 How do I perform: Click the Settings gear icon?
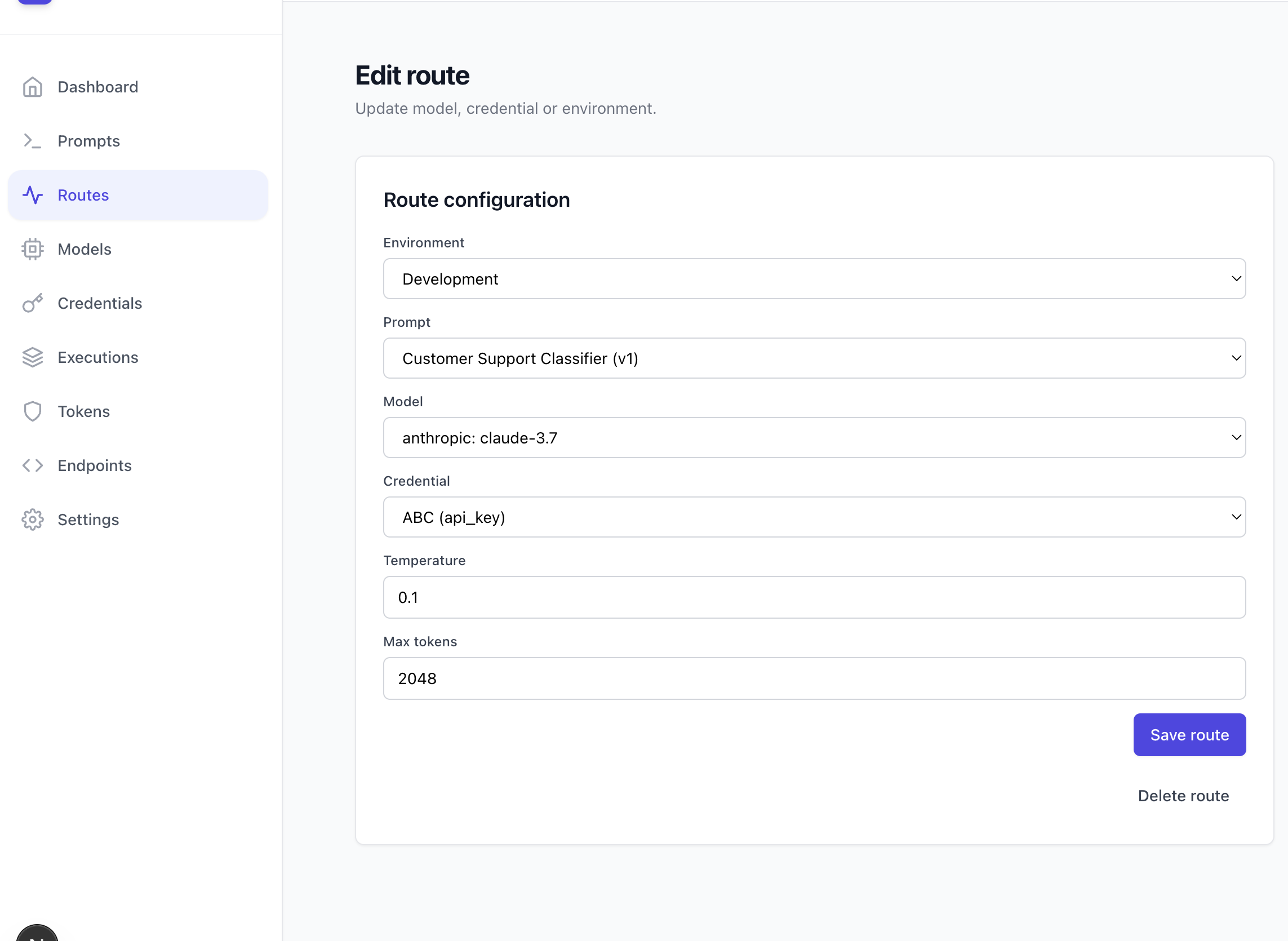pyautogui.click(x=33, y=520)
